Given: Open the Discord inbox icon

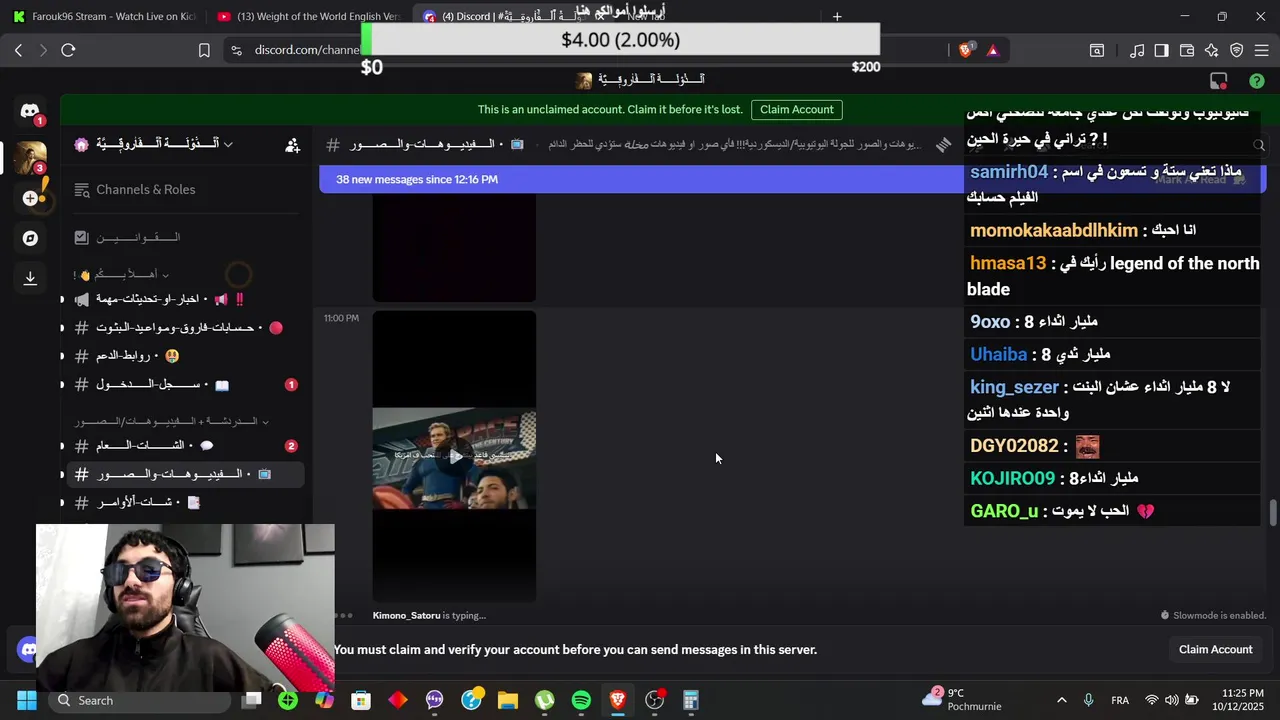Looking at the screenshot, I should click(1218, 81).
